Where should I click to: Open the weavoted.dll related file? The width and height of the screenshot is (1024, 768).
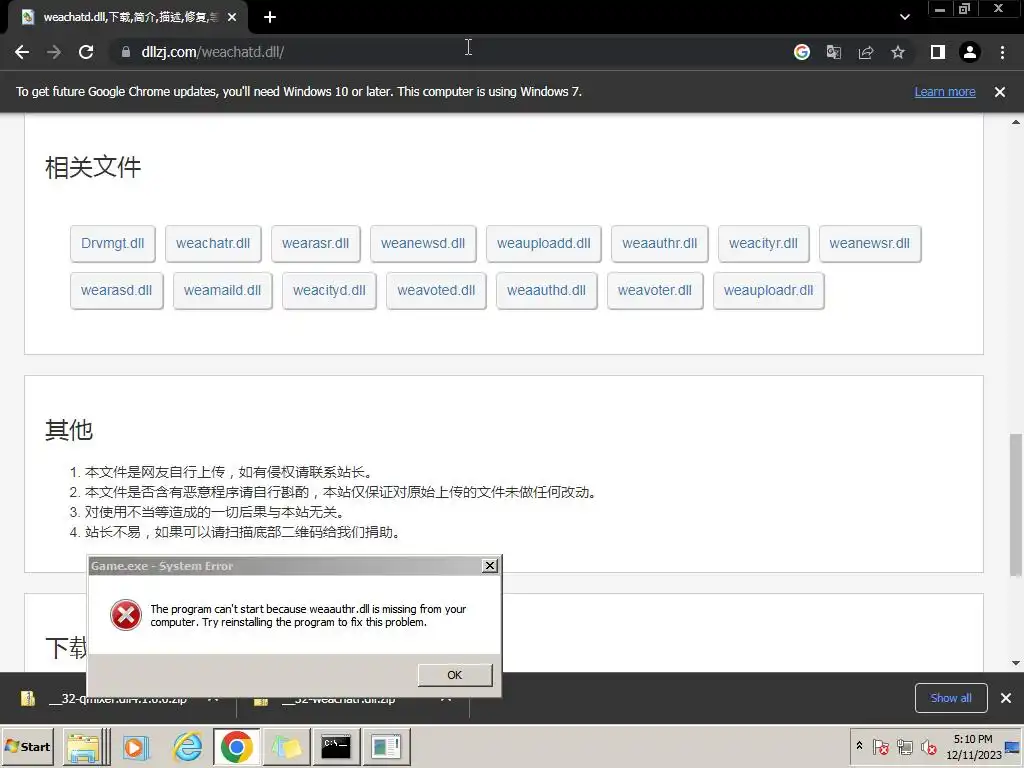tap(436, 291)
